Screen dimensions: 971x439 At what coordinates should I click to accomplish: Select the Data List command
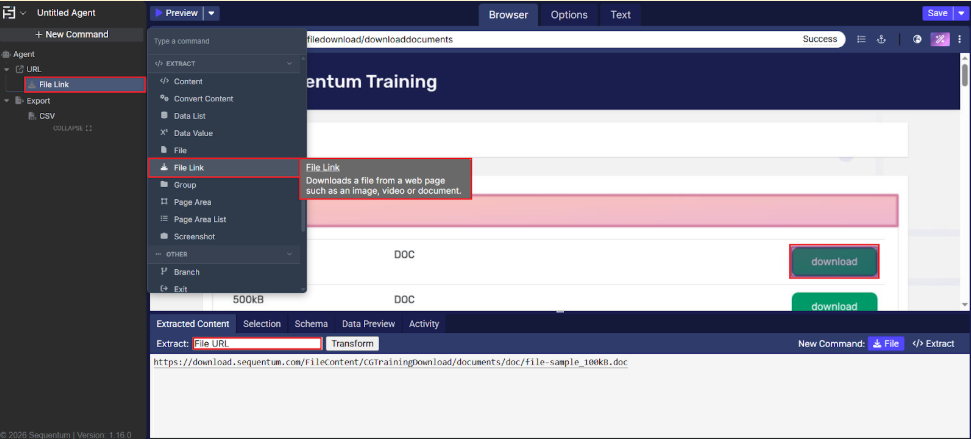tap(190, 116)
